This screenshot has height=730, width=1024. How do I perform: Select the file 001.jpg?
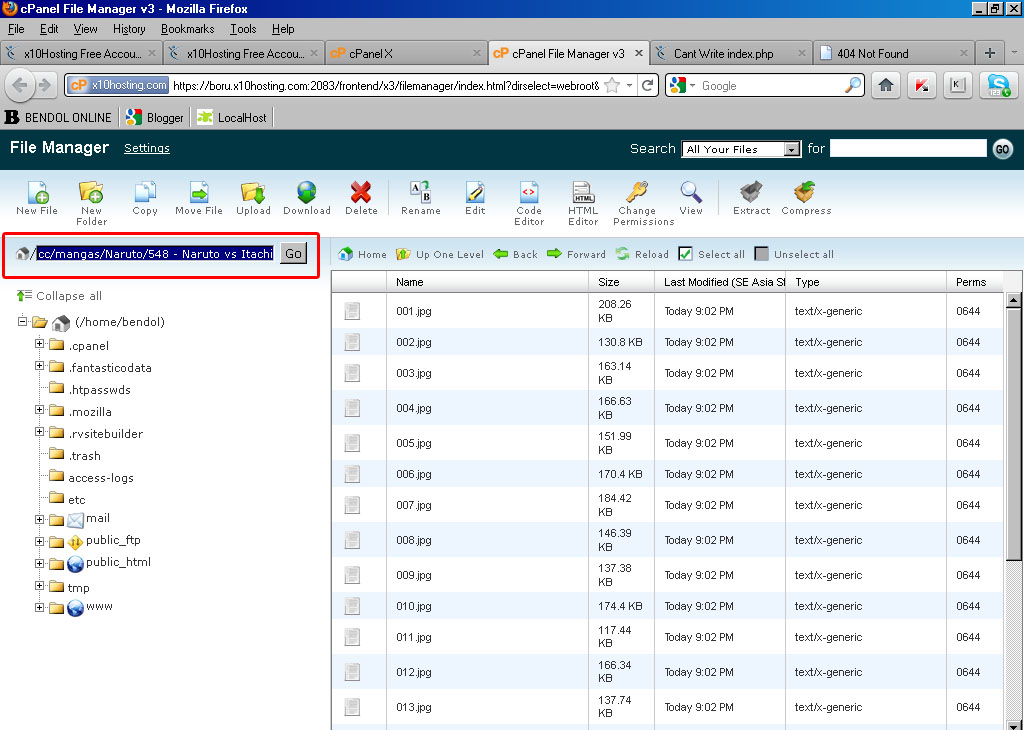click(414, 311)
